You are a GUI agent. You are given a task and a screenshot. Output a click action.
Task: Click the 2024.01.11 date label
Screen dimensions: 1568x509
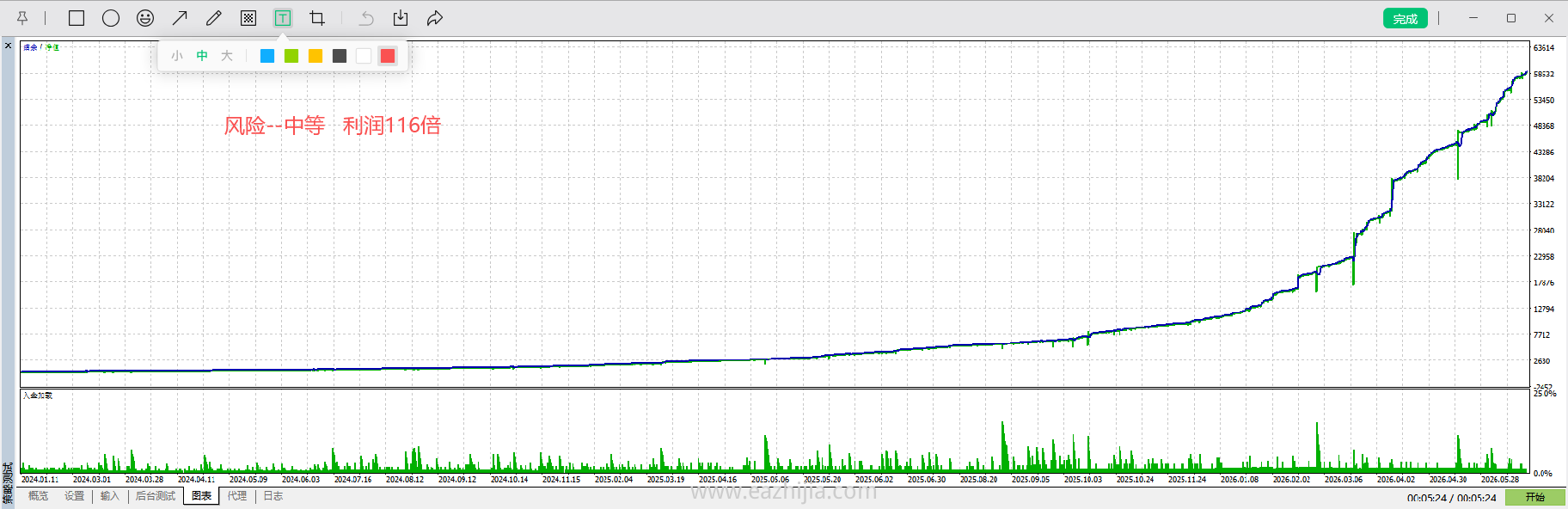(x=40, y=480)
